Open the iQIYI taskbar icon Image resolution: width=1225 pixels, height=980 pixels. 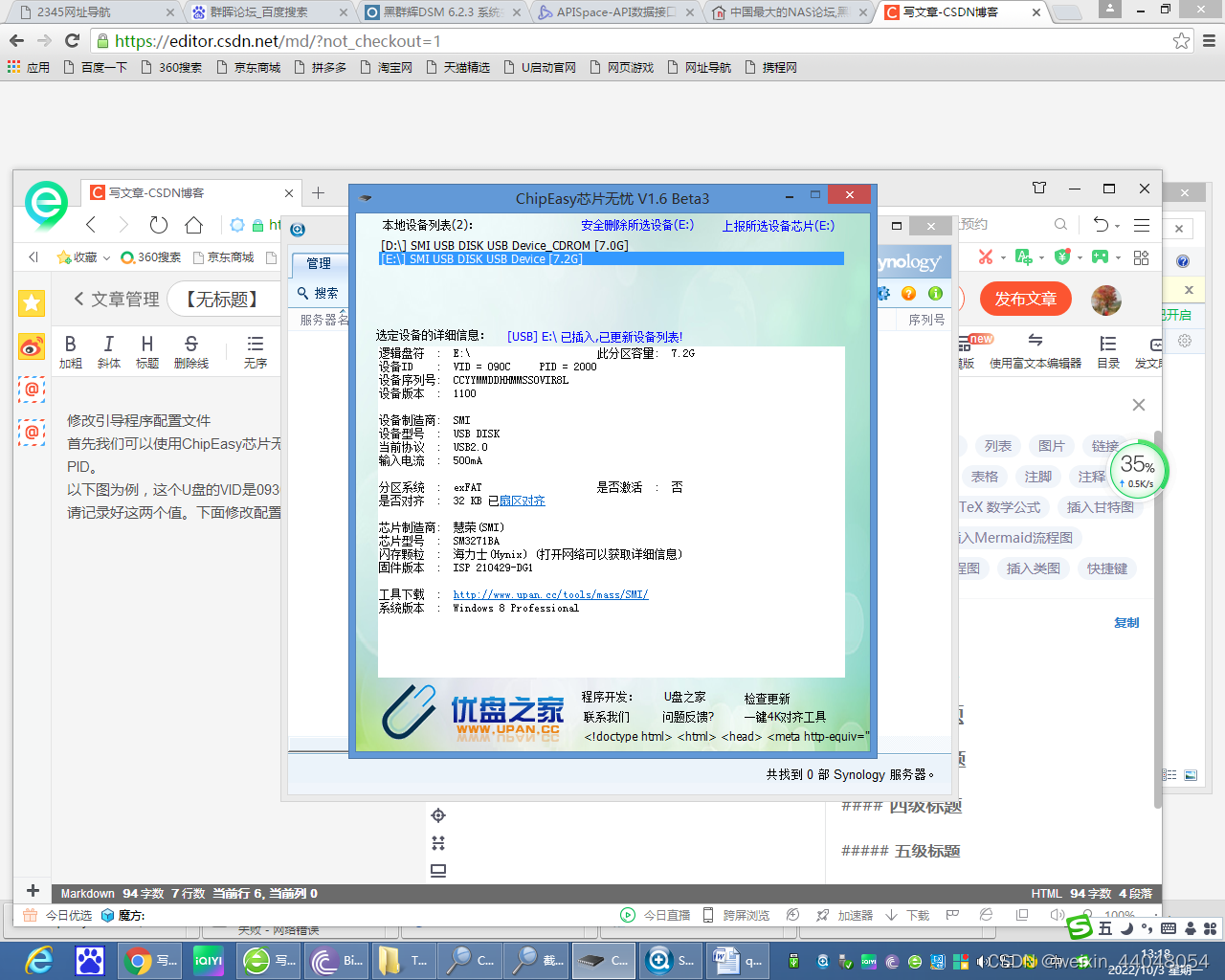(209, 960)
